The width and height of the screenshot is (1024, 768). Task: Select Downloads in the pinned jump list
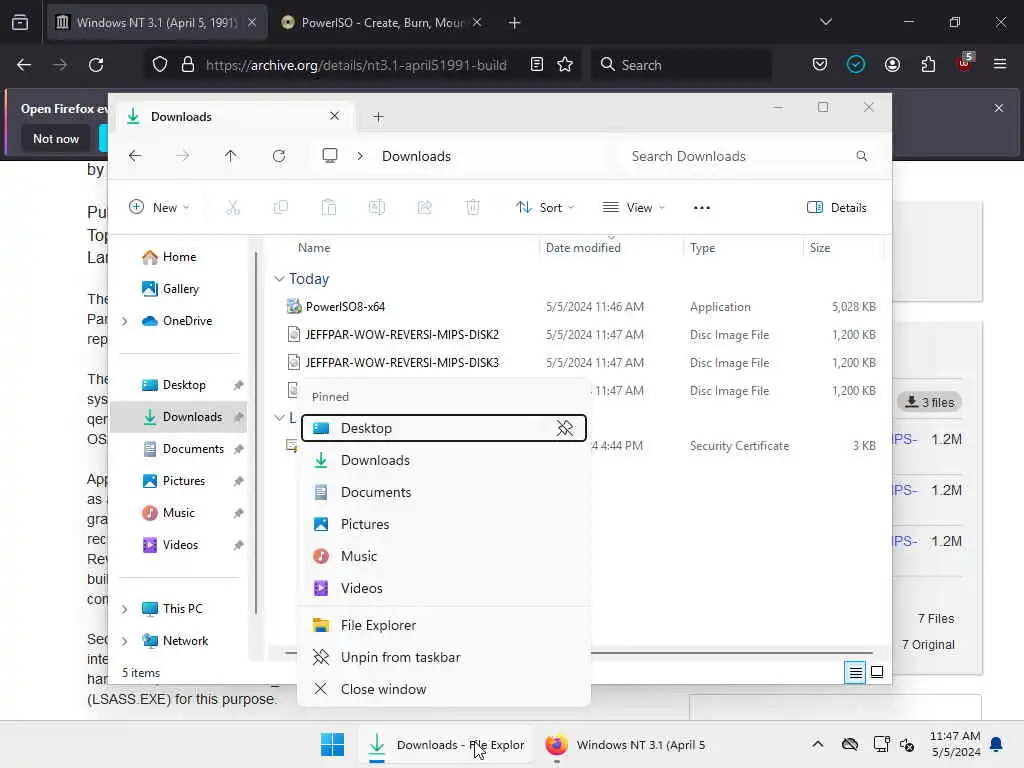tap(444, 460)
